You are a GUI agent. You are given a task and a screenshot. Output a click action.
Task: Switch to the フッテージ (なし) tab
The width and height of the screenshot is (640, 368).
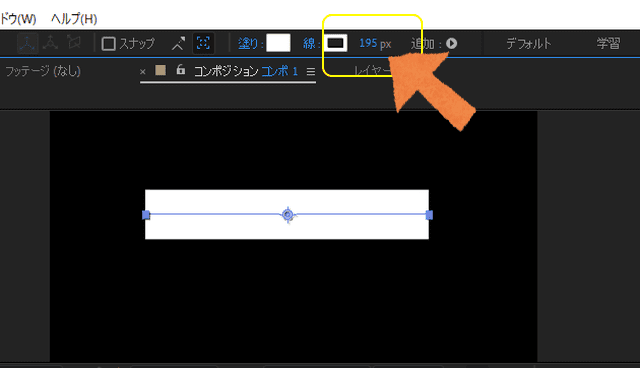[43, 71]
